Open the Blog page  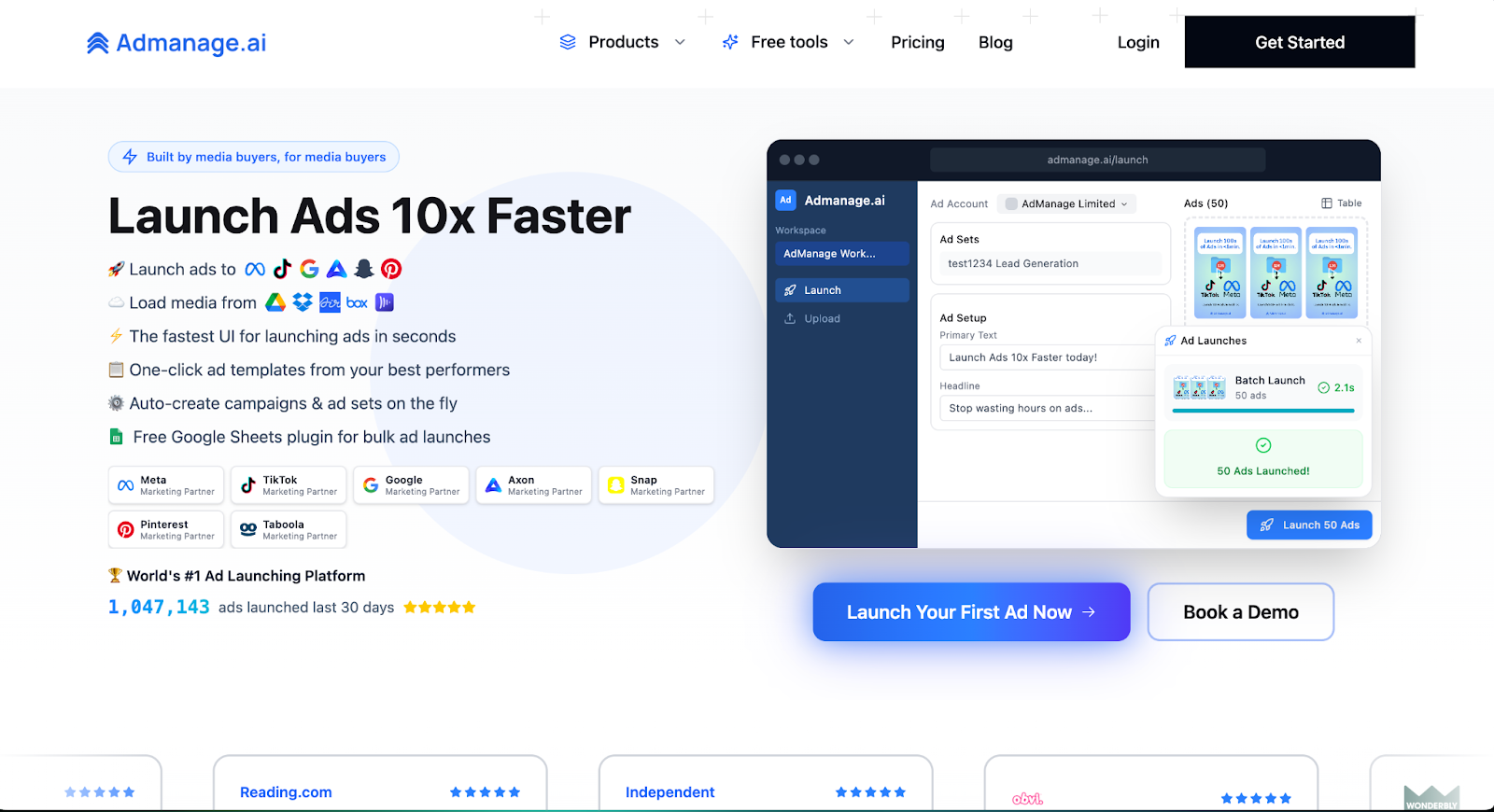[995, 42]
